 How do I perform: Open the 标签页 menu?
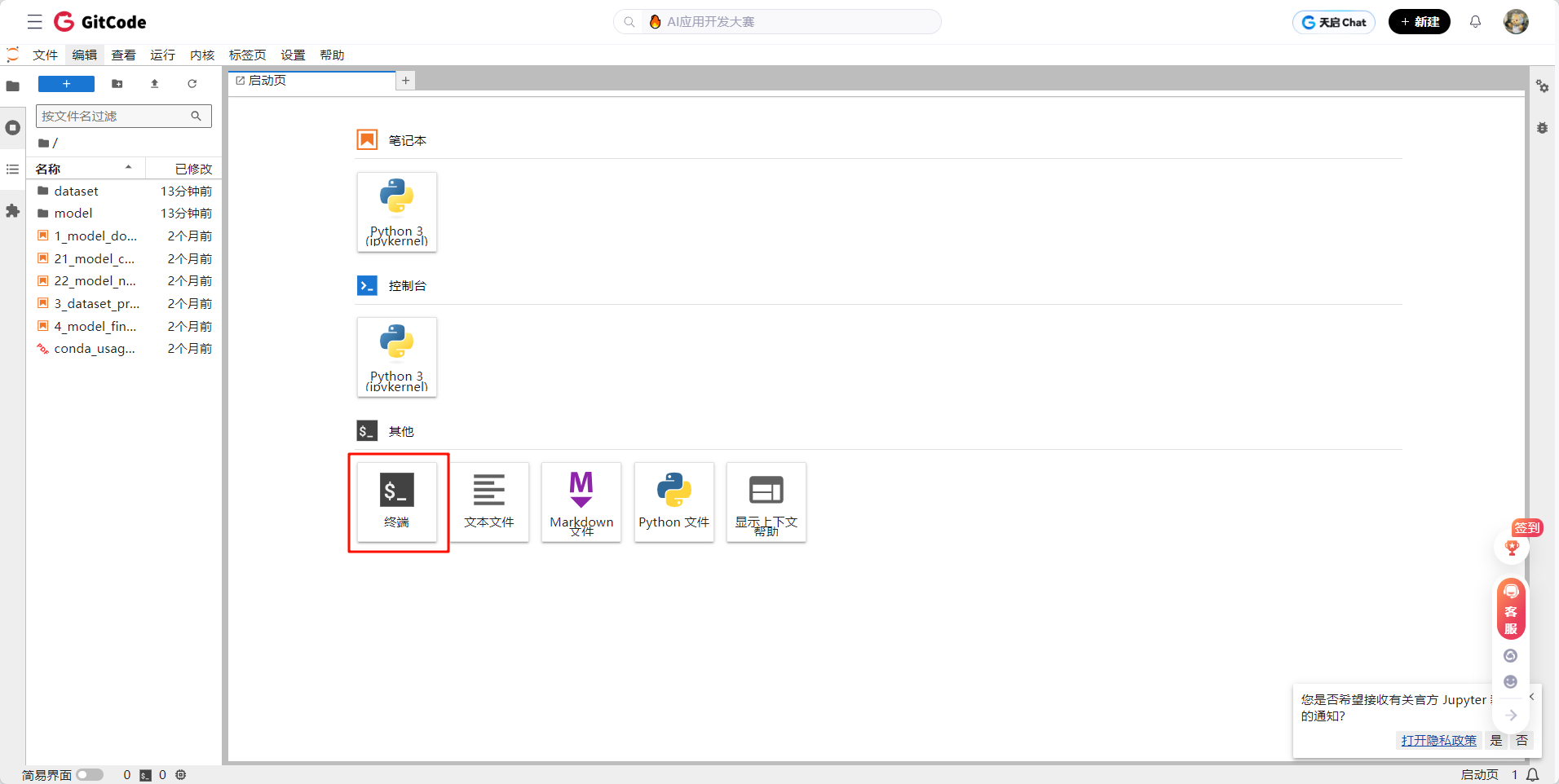(247, 55)
